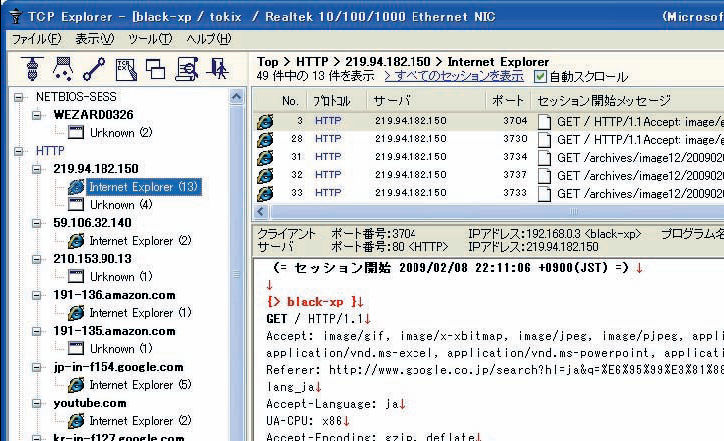Click the document icon in port 3737 row
The height and width of the screenshot is (441, 724).
tap(544, 176)
